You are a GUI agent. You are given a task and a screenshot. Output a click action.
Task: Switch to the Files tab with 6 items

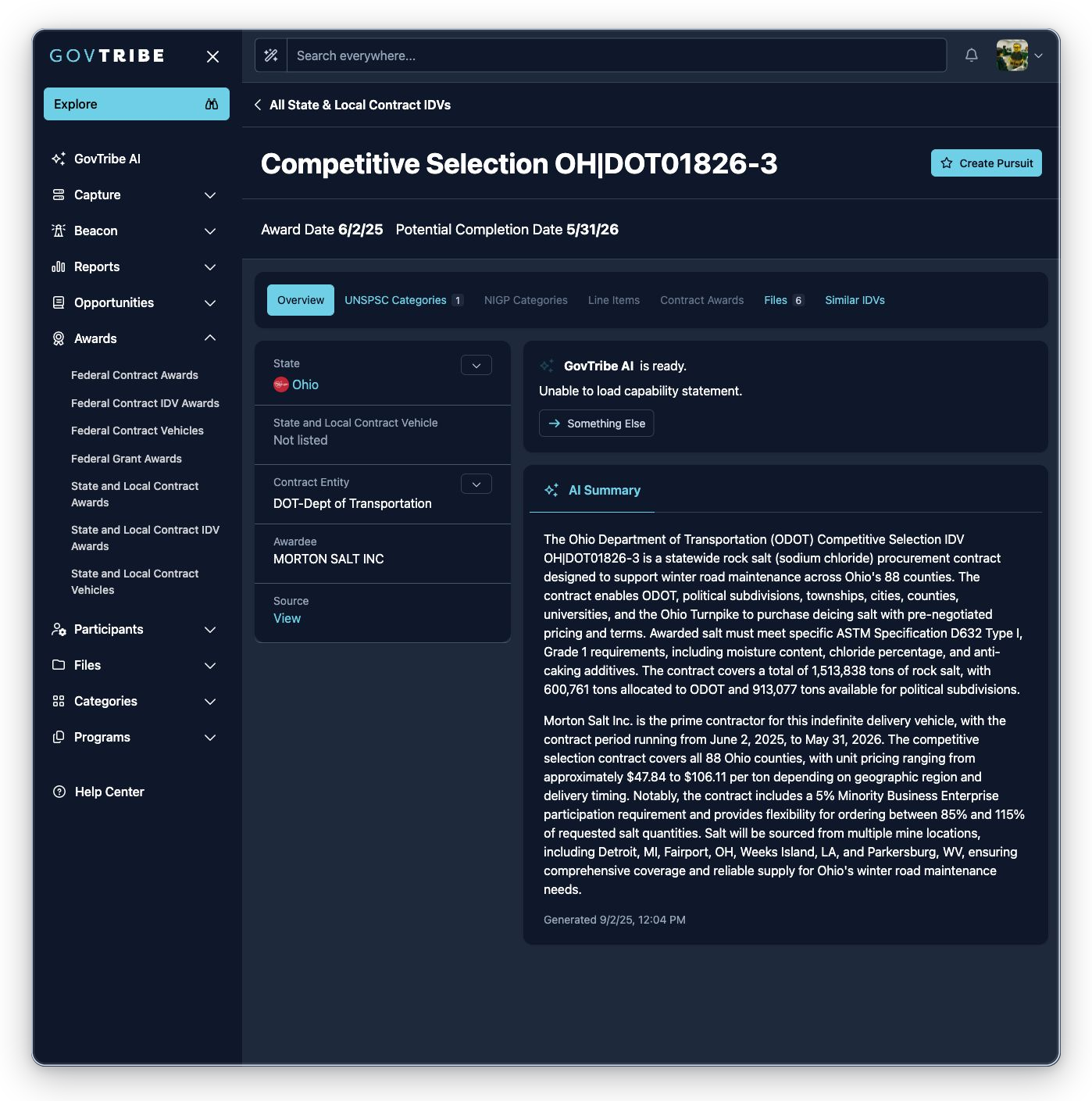[783, 300]
